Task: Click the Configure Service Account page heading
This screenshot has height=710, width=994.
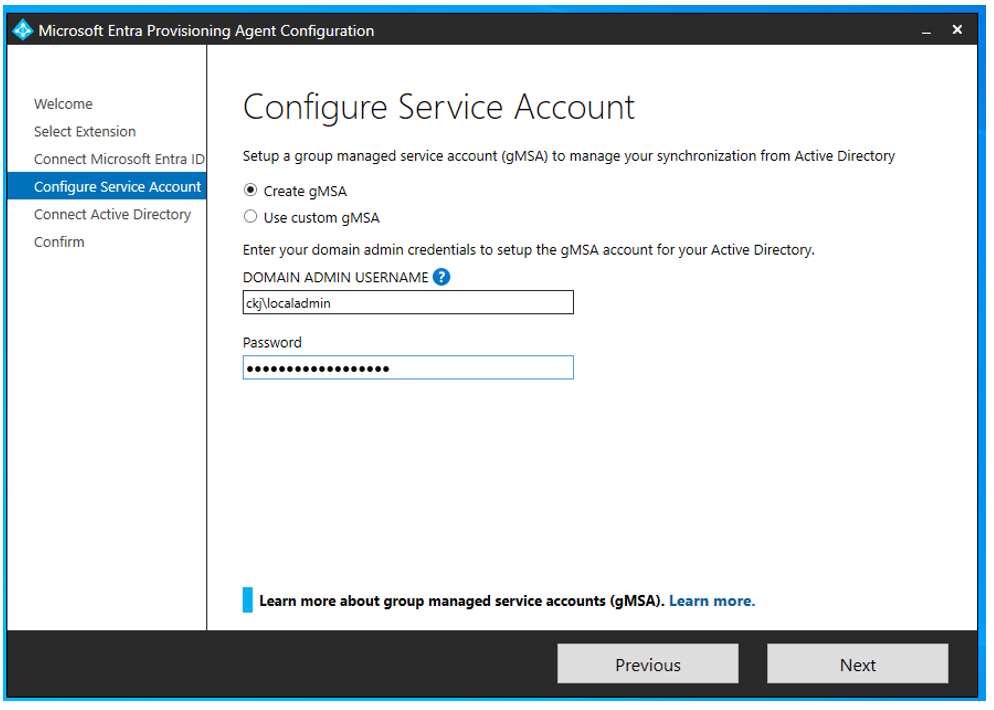Action: click(438, 107)
